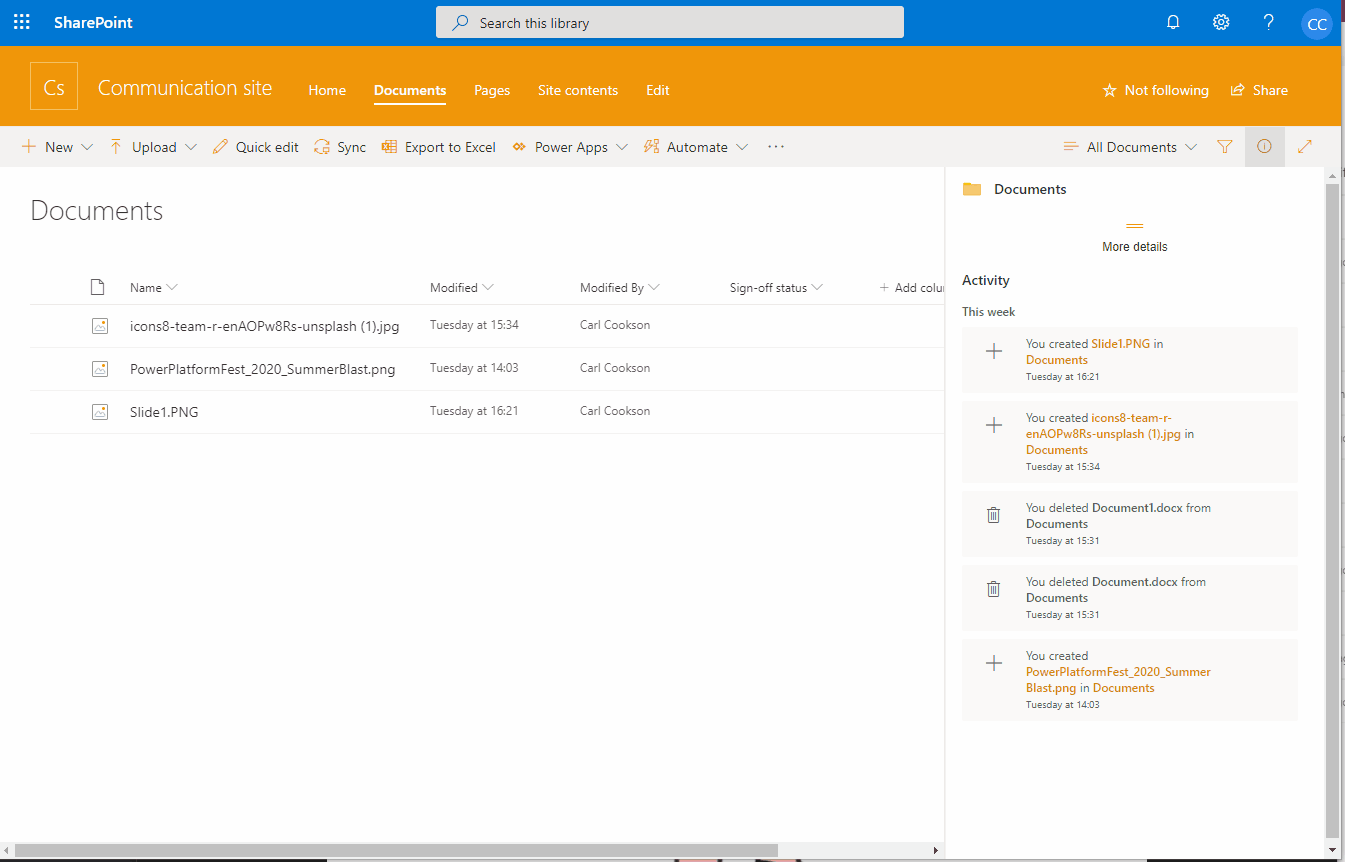Click Quick edit pencil button
The image size is (1345, 862).
point(256,147)
